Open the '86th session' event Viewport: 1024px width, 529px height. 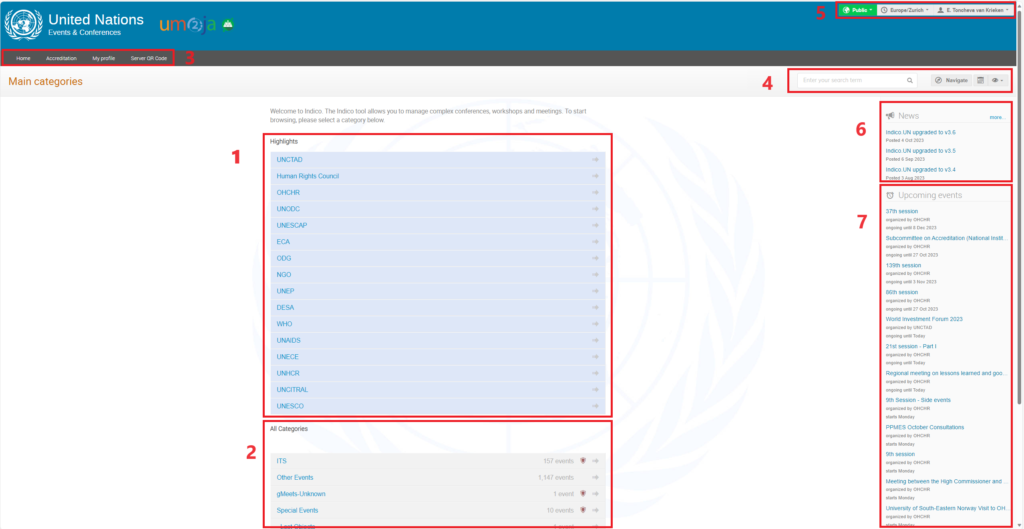(902, 293)
